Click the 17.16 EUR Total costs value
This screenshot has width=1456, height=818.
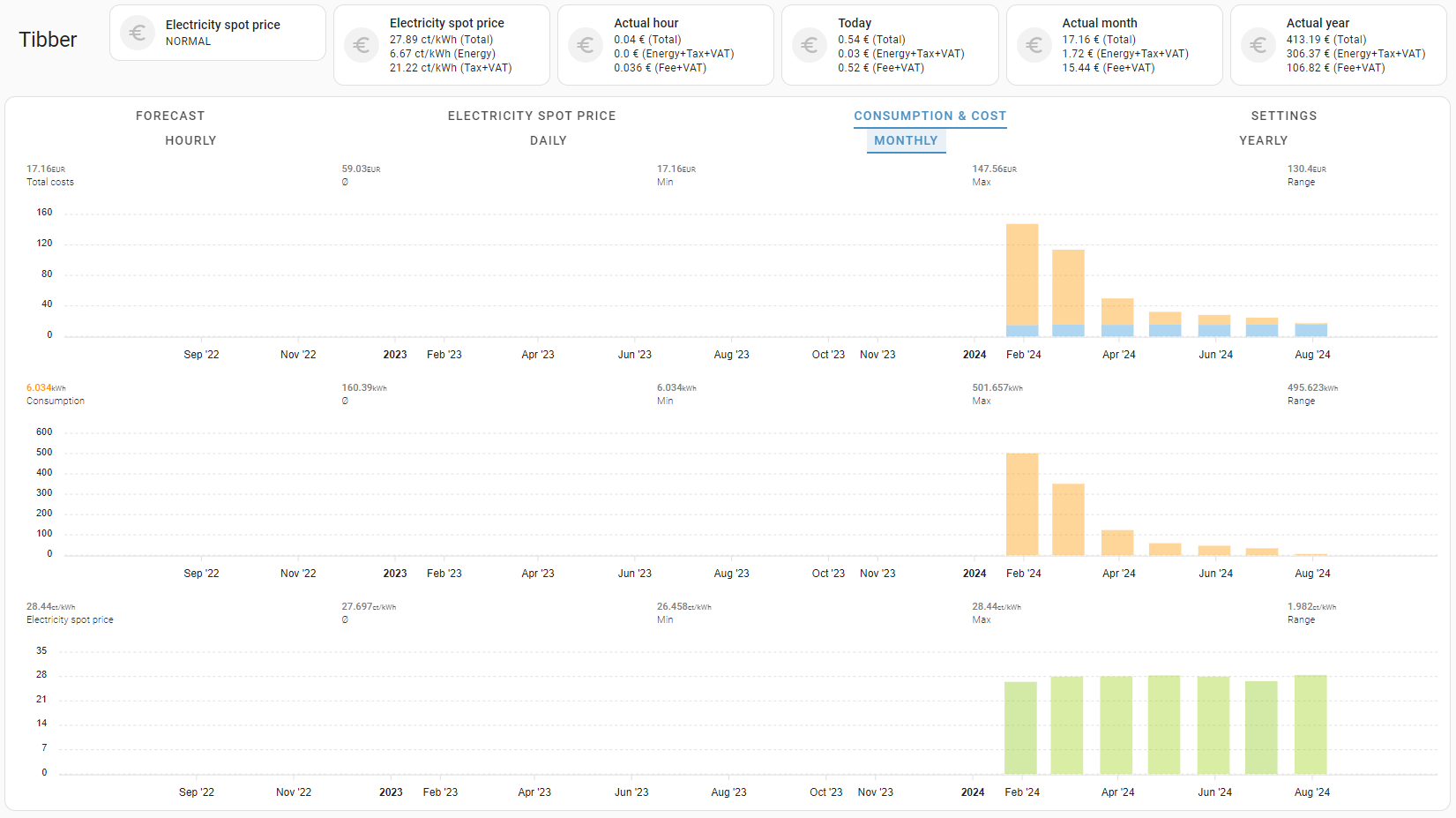coord(46,169)
